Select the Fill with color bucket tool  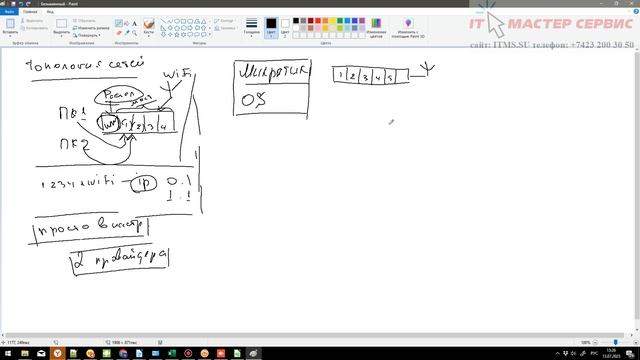(127, 24)
